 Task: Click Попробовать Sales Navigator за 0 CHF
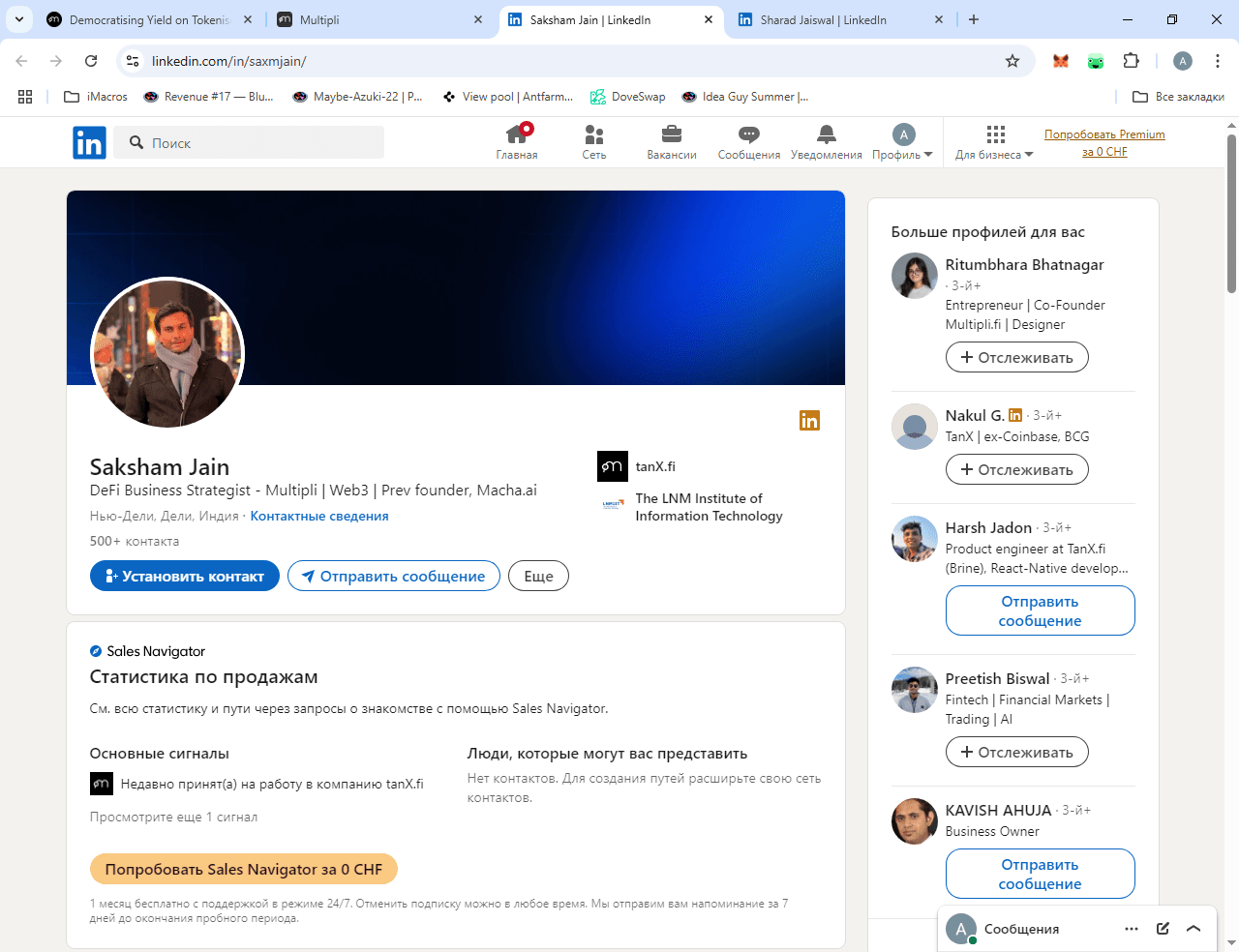tap(244, 869)
